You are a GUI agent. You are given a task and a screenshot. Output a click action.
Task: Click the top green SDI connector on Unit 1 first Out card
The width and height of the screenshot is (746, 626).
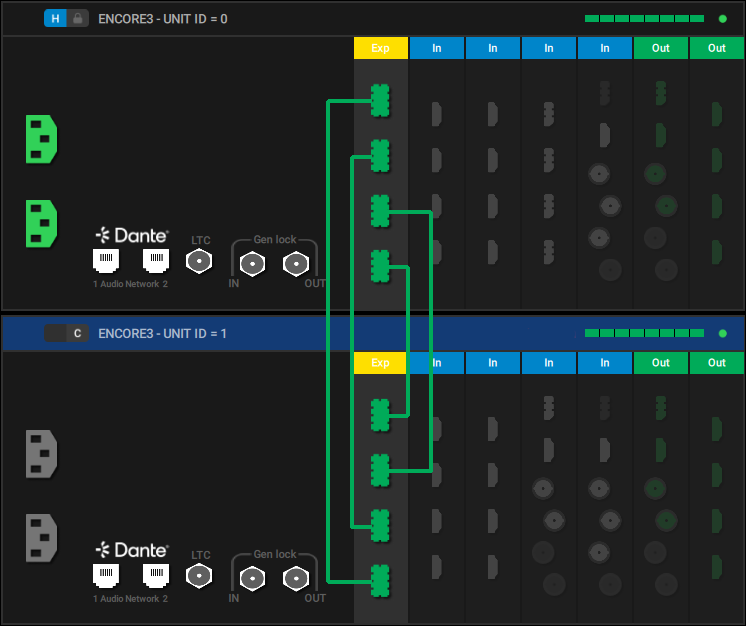coord(655,489)
